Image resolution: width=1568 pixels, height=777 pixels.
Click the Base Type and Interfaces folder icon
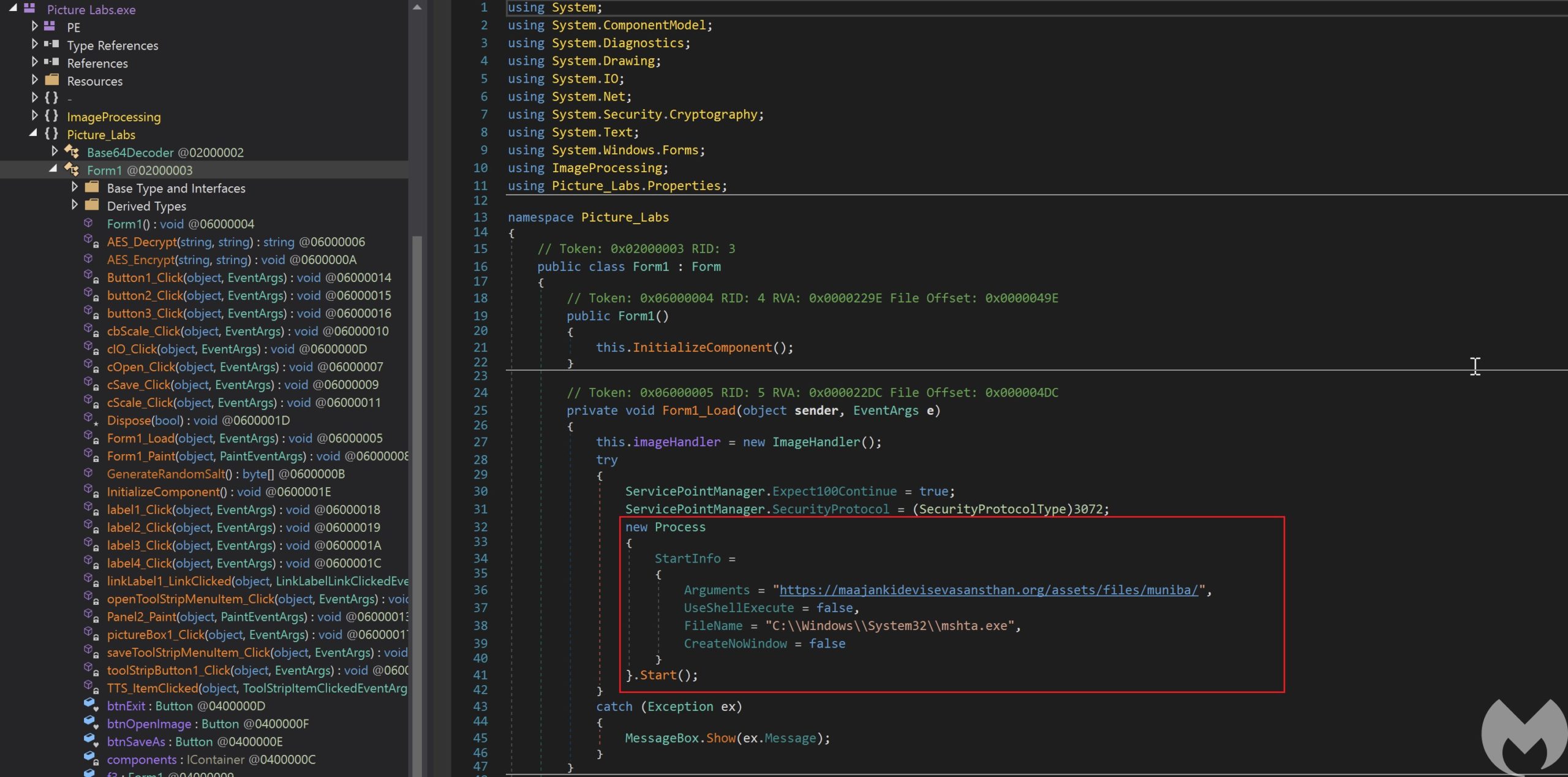click(x=92, y=187)
